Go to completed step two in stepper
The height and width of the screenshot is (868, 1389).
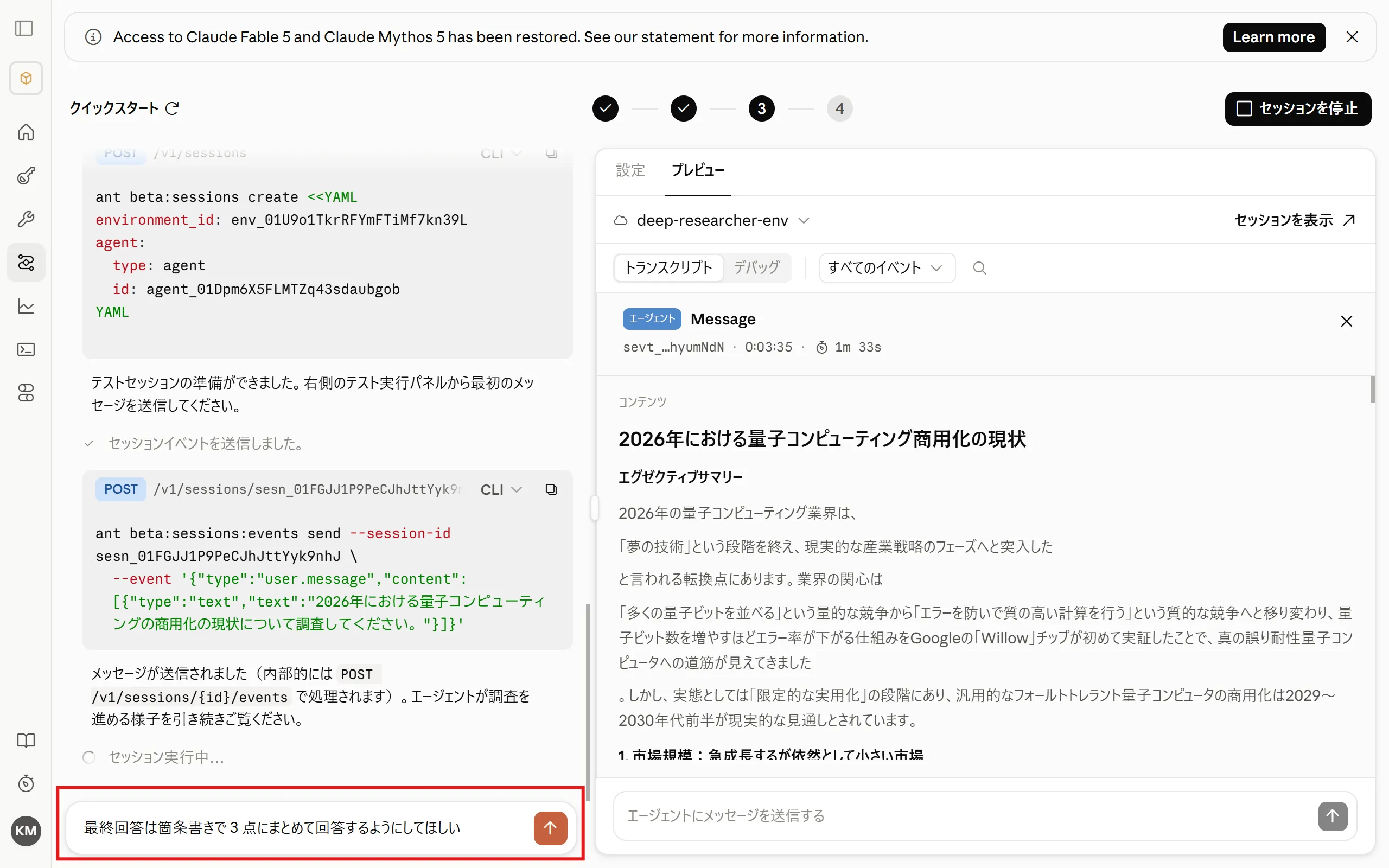683,108
